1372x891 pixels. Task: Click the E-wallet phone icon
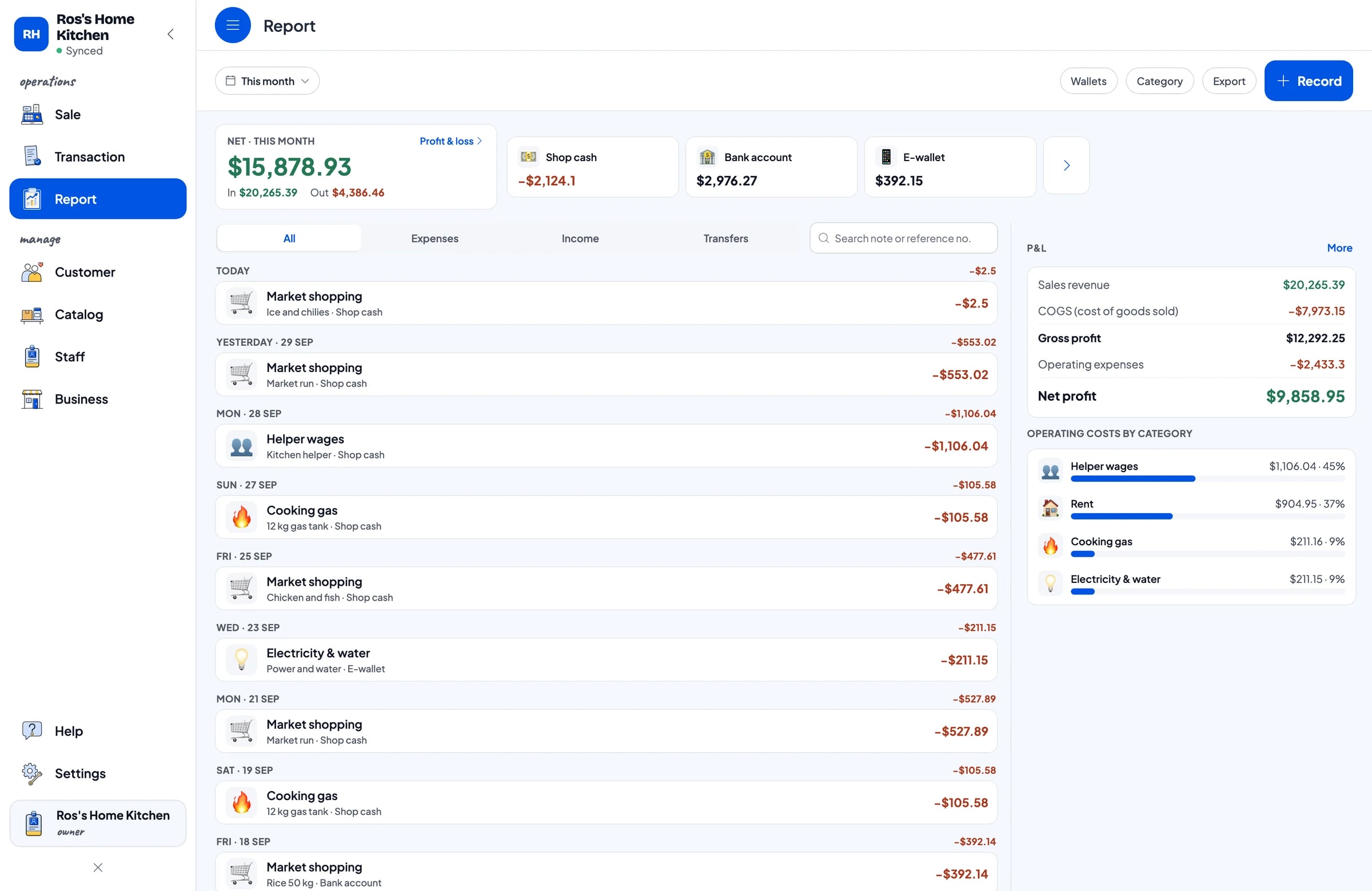886,157
